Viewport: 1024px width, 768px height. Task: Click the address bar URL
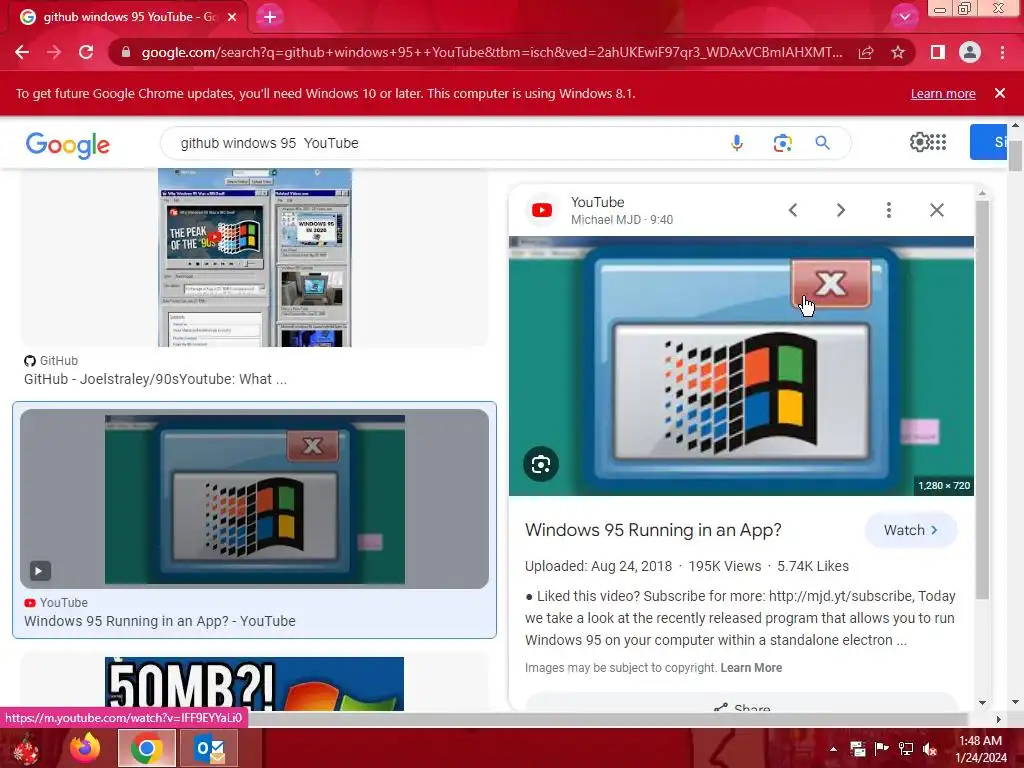(x=491, y=52)
